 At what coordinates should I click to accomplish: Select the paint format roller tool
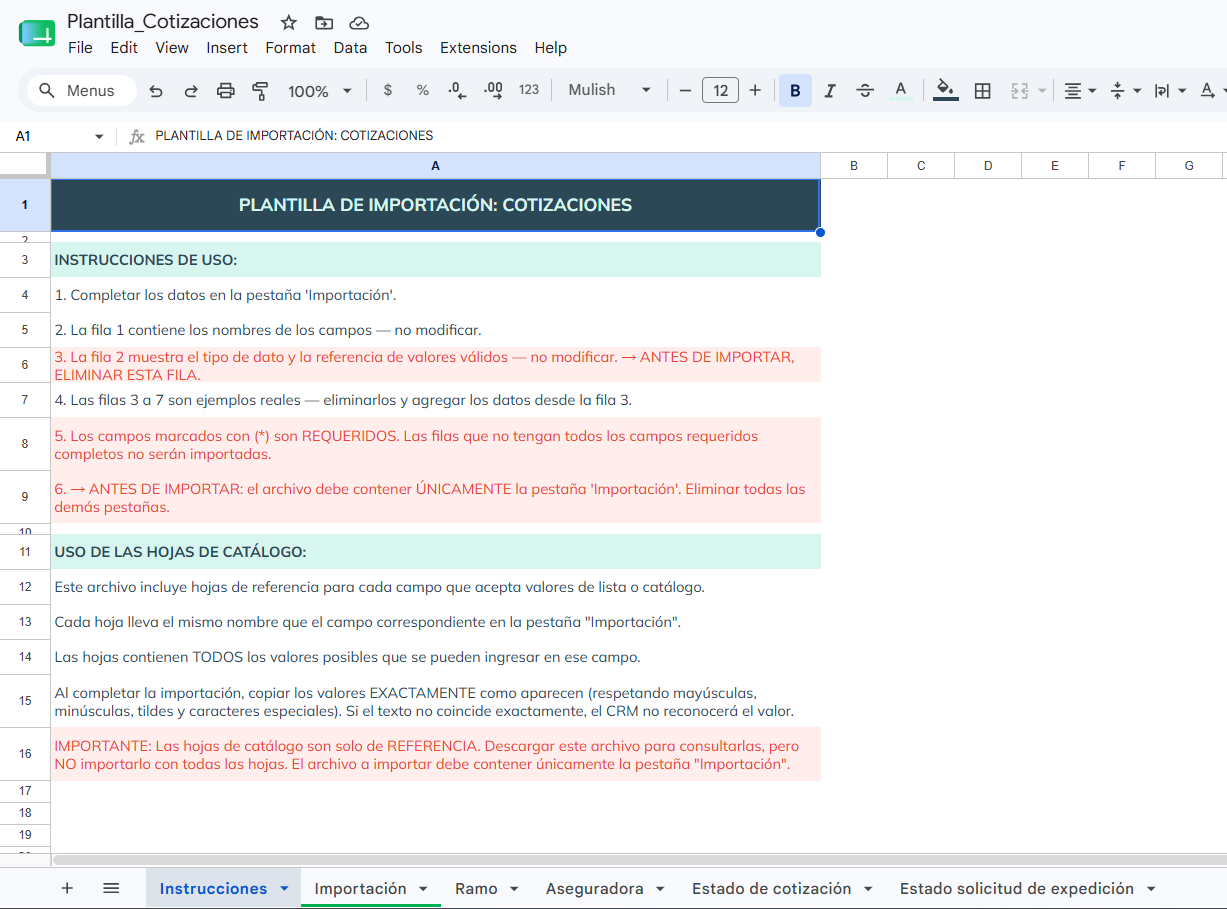[260, 91]
